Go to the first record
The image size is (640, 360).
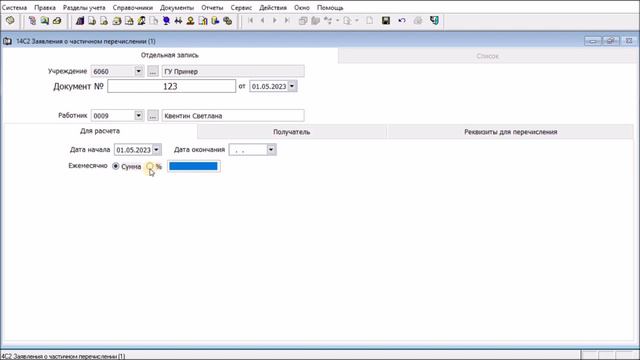pyautogui.click(x=251, y=20)
